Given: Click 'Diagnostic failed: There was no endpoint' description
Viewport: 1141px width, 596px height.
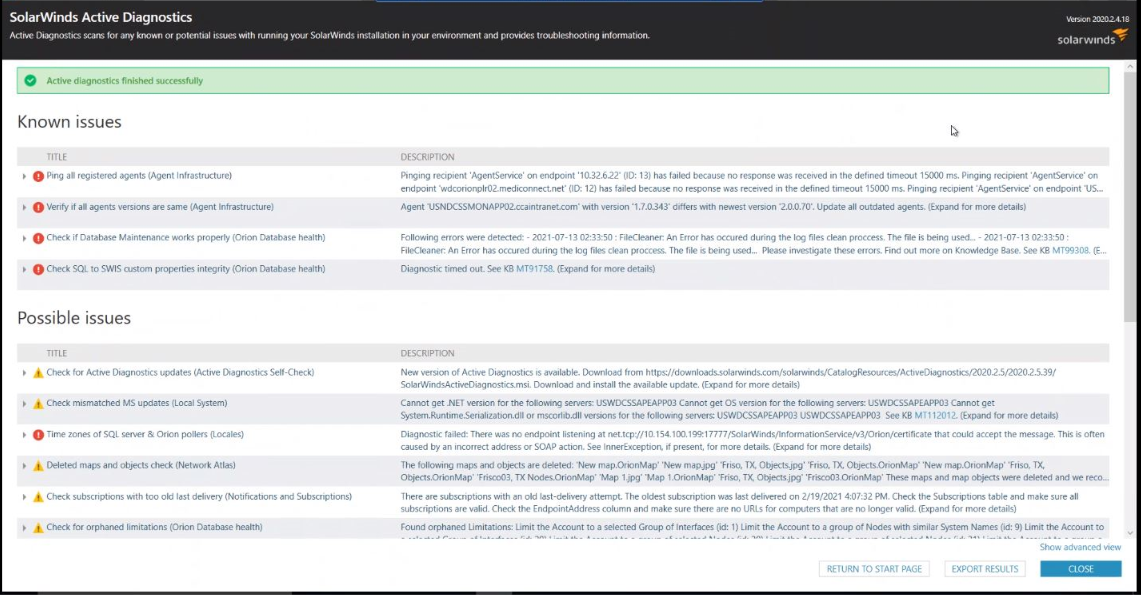Looking at the screenshot, I should 752,440.
